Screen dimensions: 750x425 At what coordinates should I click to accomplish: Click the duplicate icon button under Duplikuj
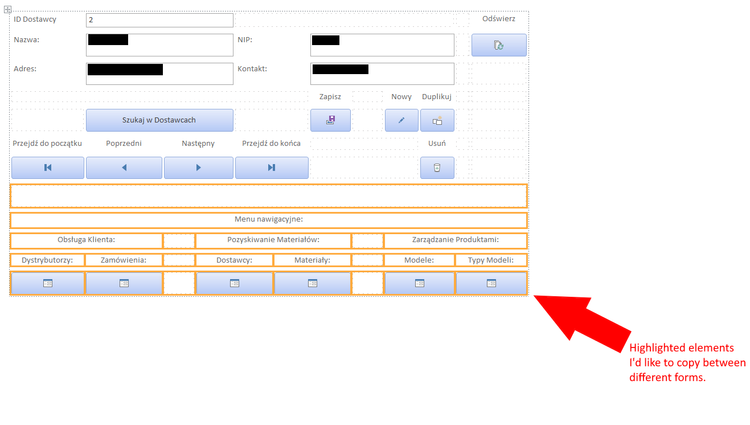point(437,120)
